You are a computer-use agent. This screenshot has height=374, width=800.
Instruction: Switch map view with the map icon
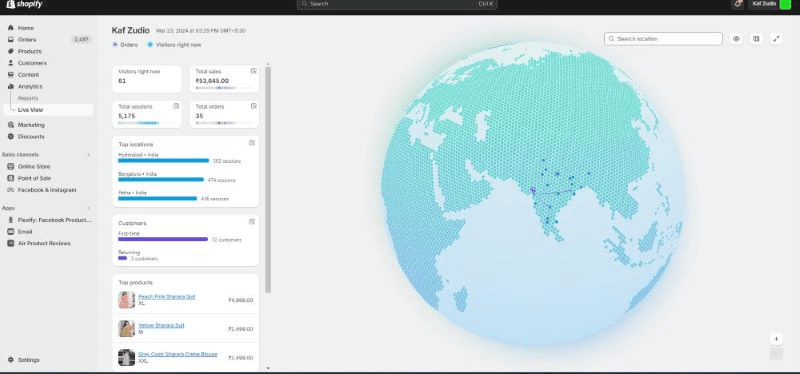757,39
